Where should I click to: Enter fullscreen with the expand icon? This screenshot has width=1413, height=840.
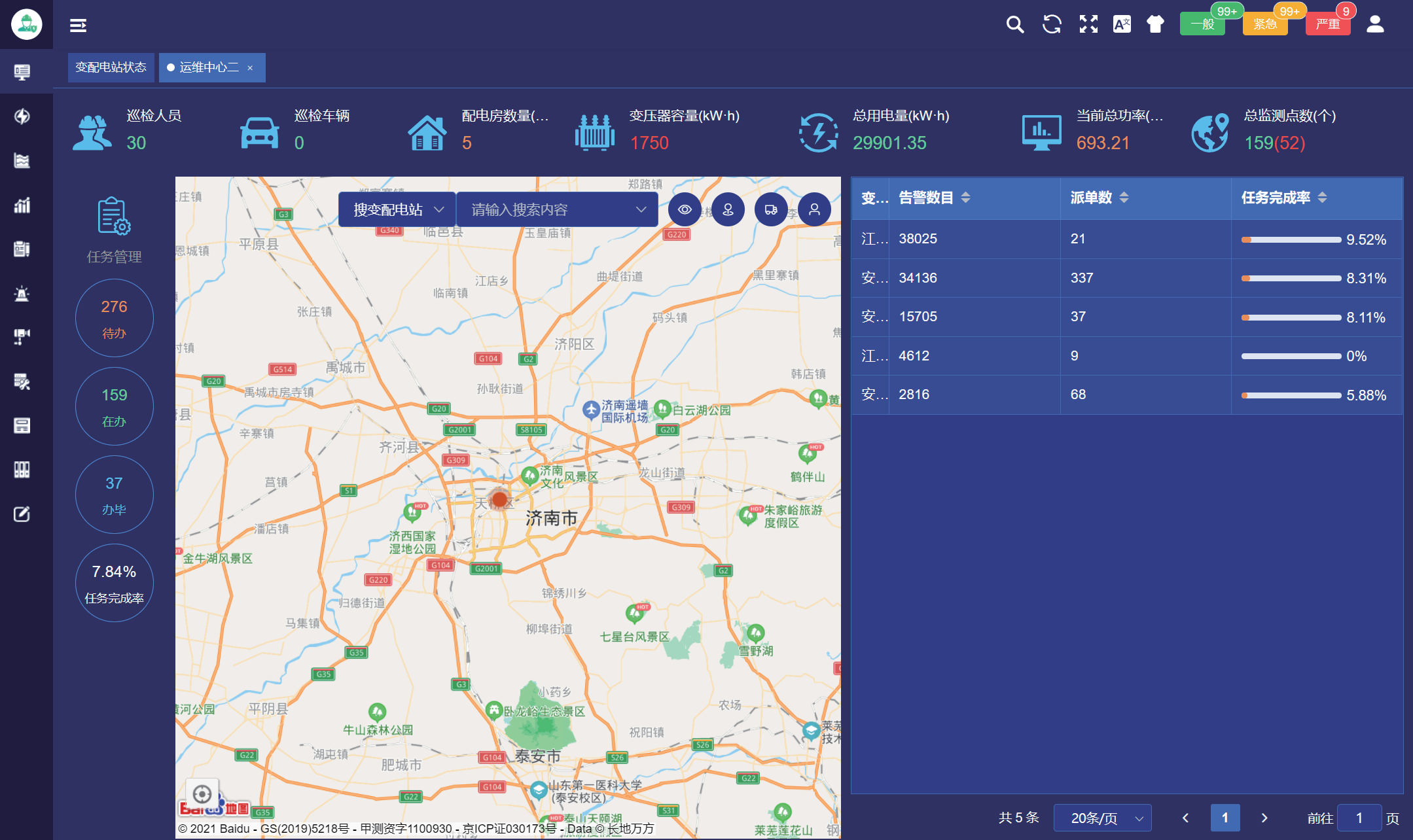(1088, 25)
